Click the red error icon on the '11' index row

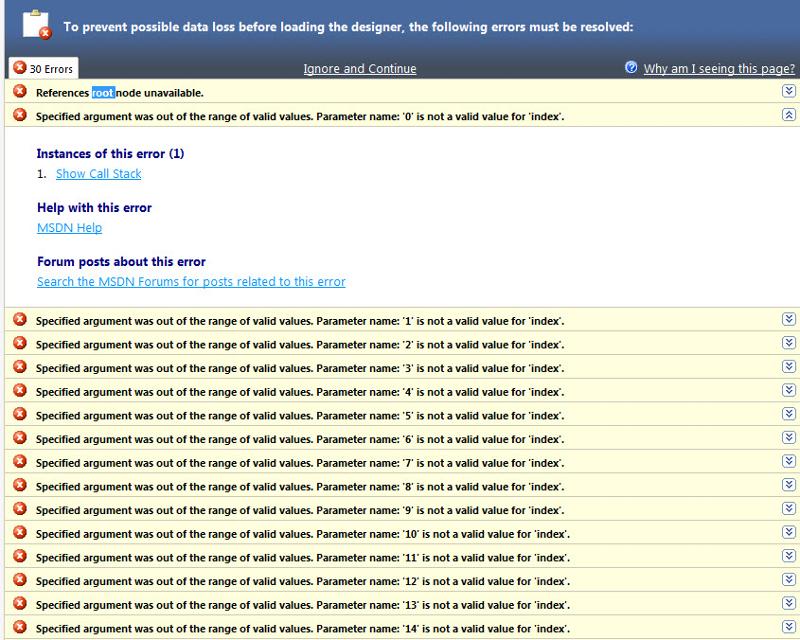[20, 556]
